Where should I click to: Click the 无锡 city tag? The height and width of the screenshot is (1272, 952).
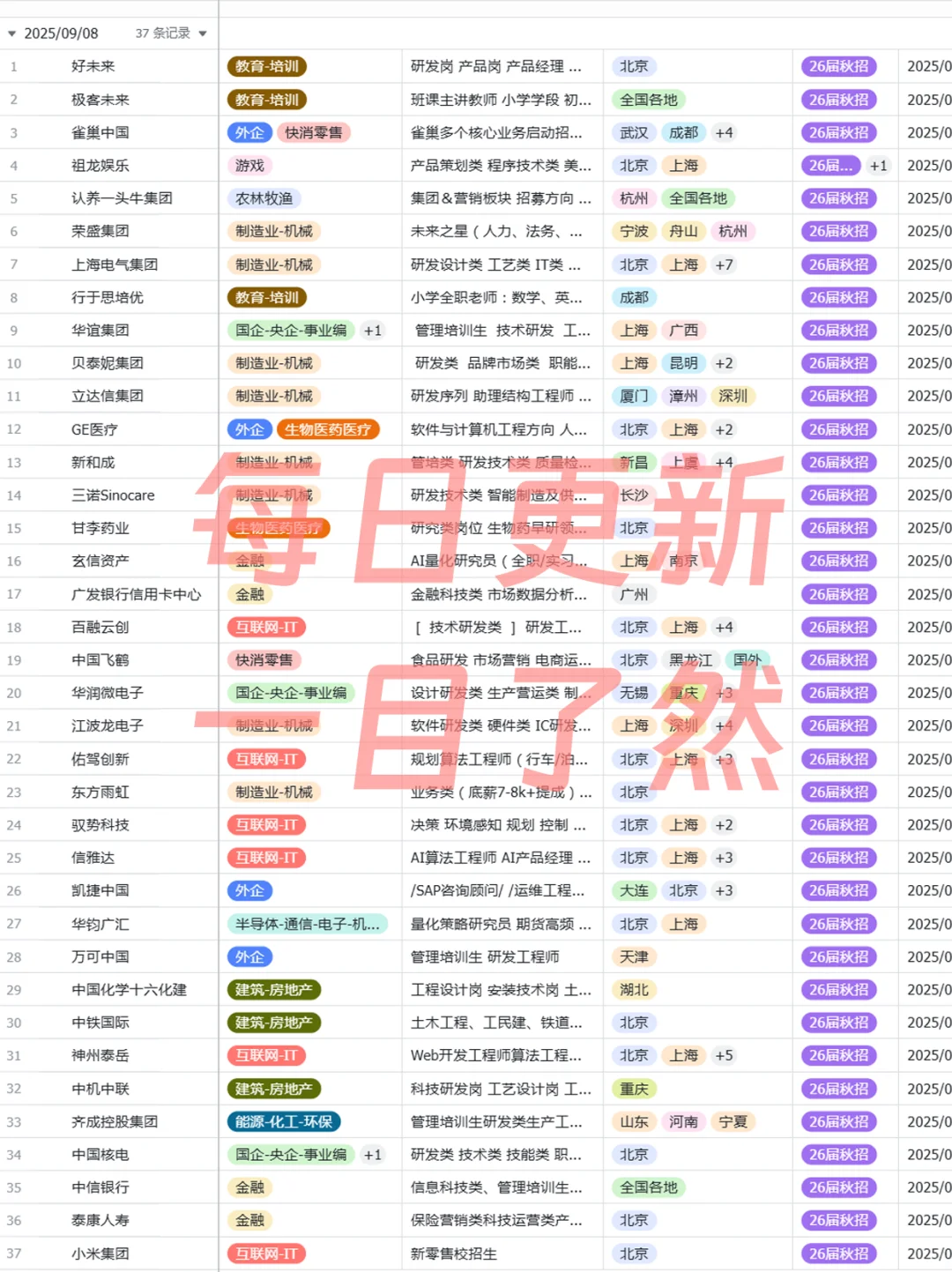coord(634,693)
